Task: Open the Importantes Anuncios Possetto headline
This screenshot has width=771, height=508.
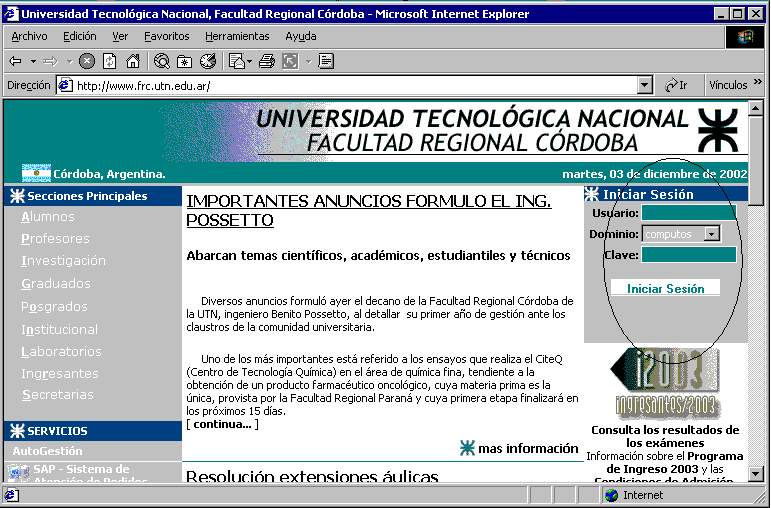Action: point(369,210)
